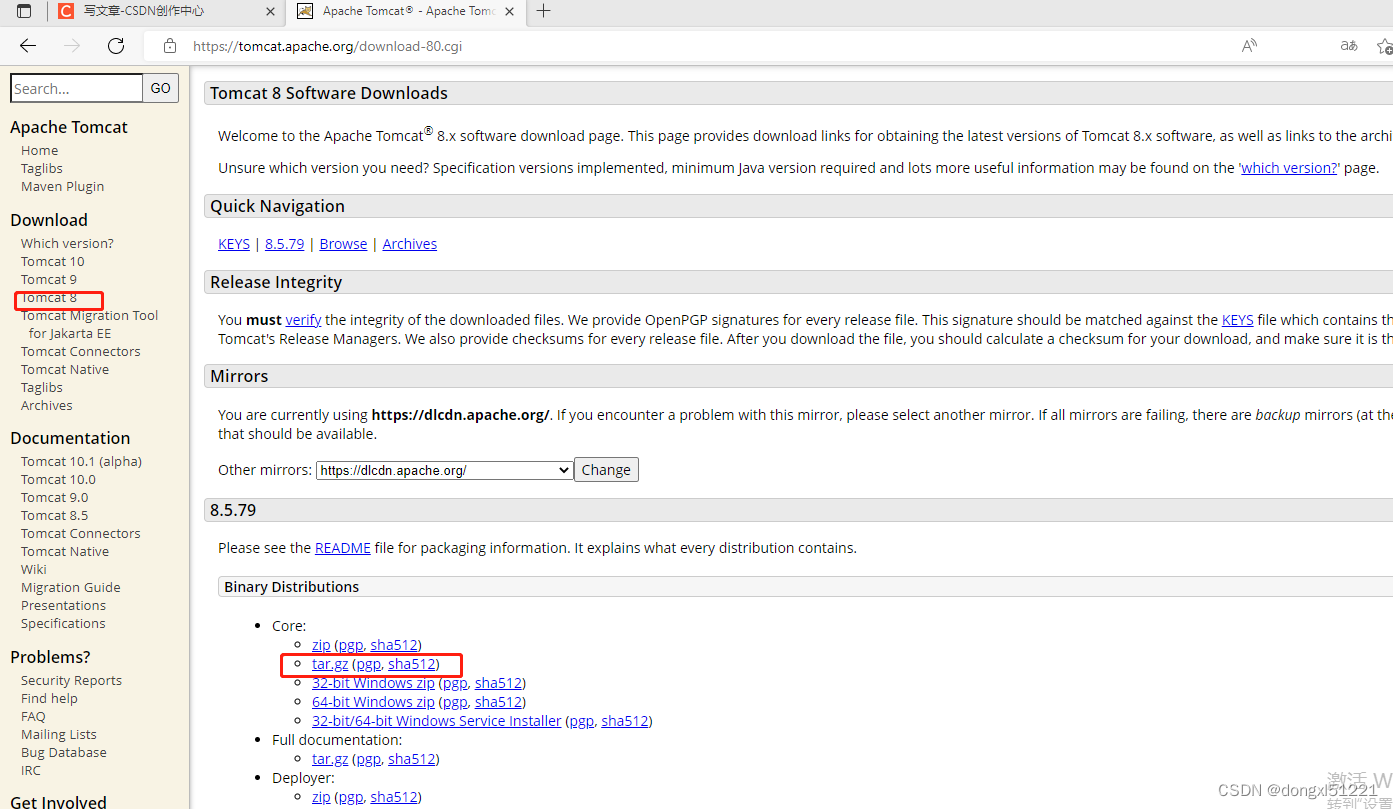Screen dimensions: 1393x809
Task: Open a new tab with plus icon
Action: tap(543, 11)
